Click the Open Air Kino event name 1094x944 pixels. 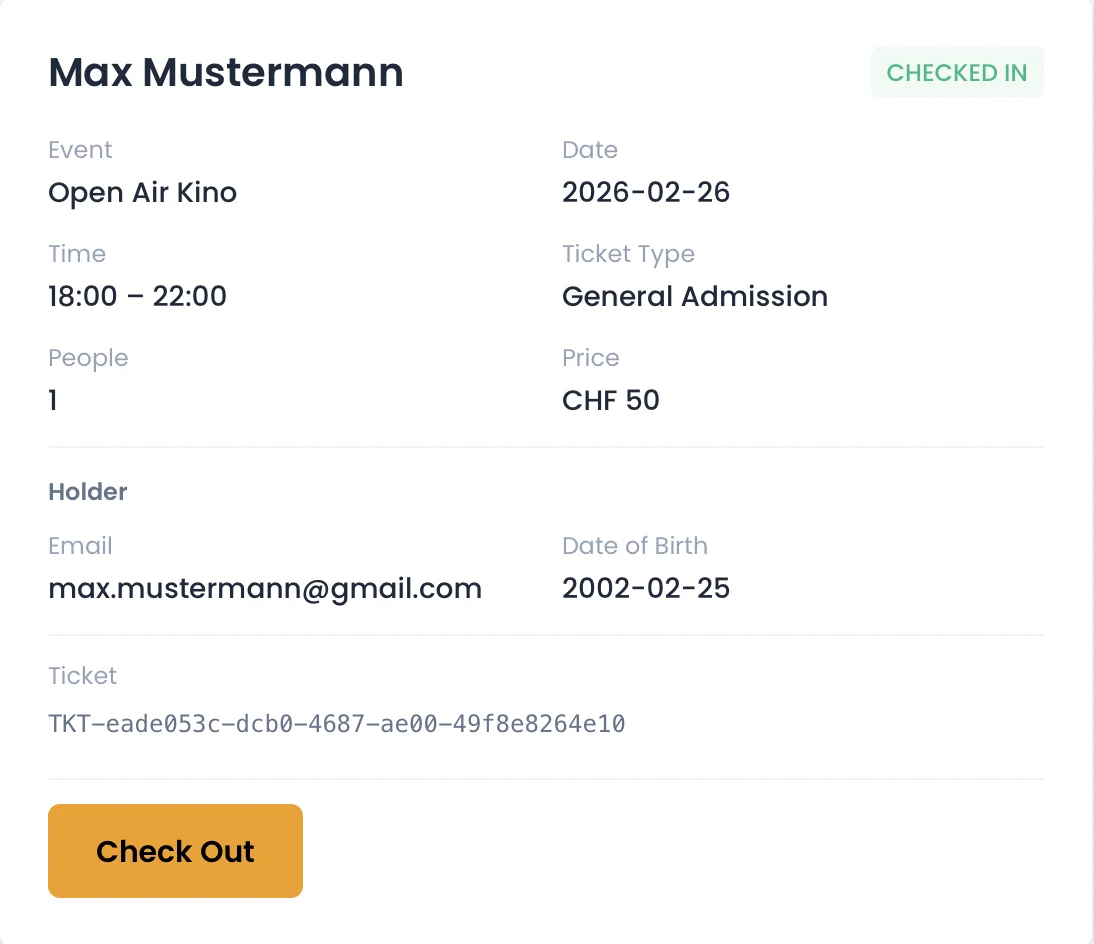142,192
